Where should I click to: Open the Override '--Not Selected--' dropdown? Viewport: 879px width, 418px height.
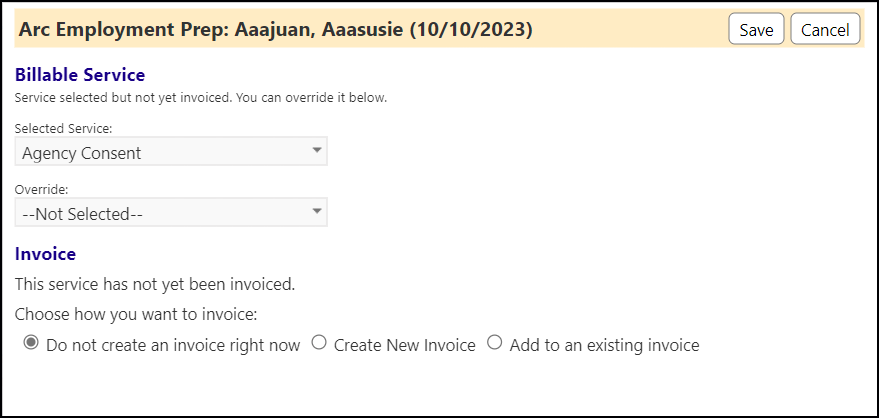(171, 213)
